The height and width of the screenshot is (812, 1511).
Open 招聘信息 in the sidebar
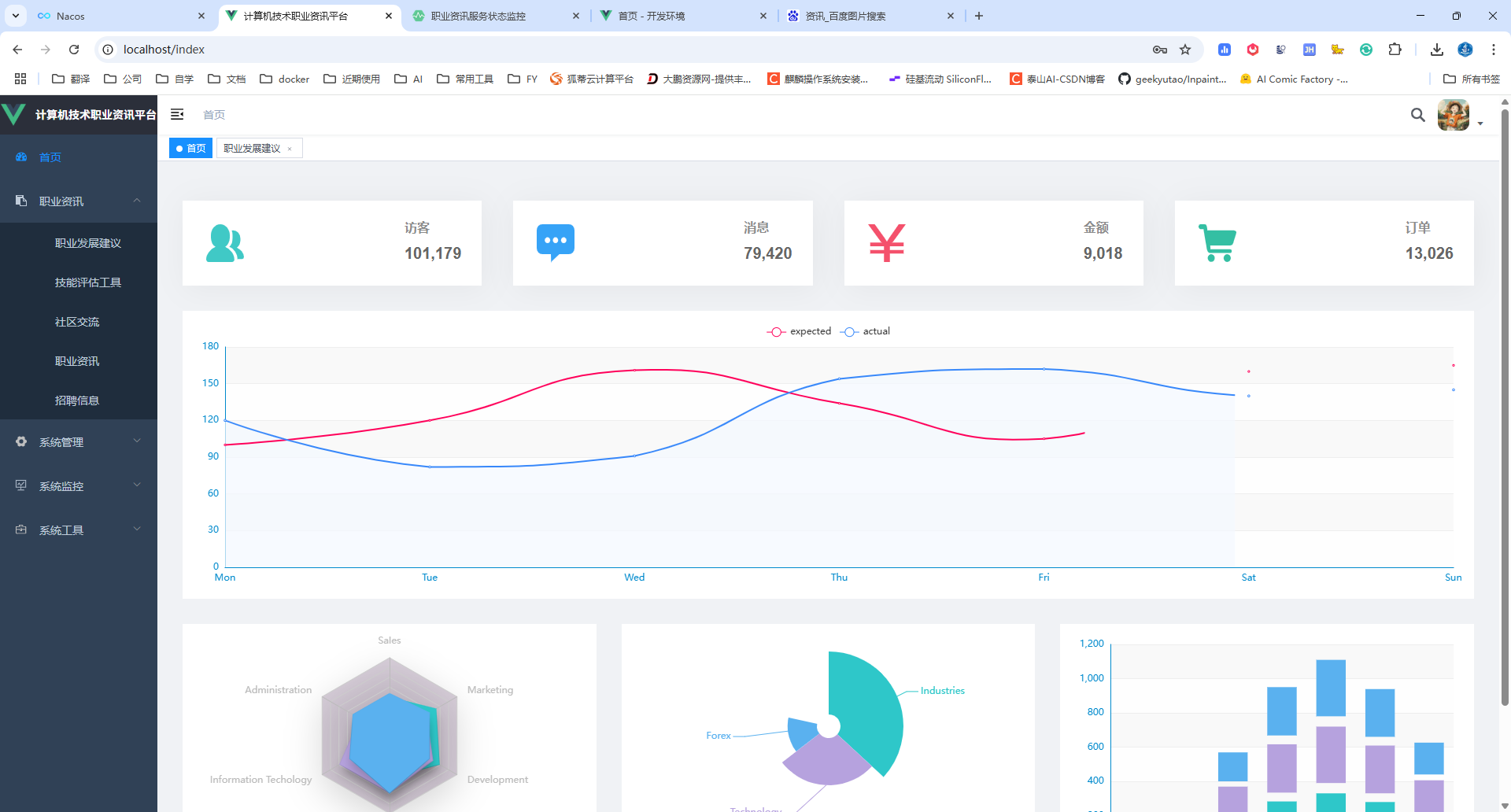point(77,400)
